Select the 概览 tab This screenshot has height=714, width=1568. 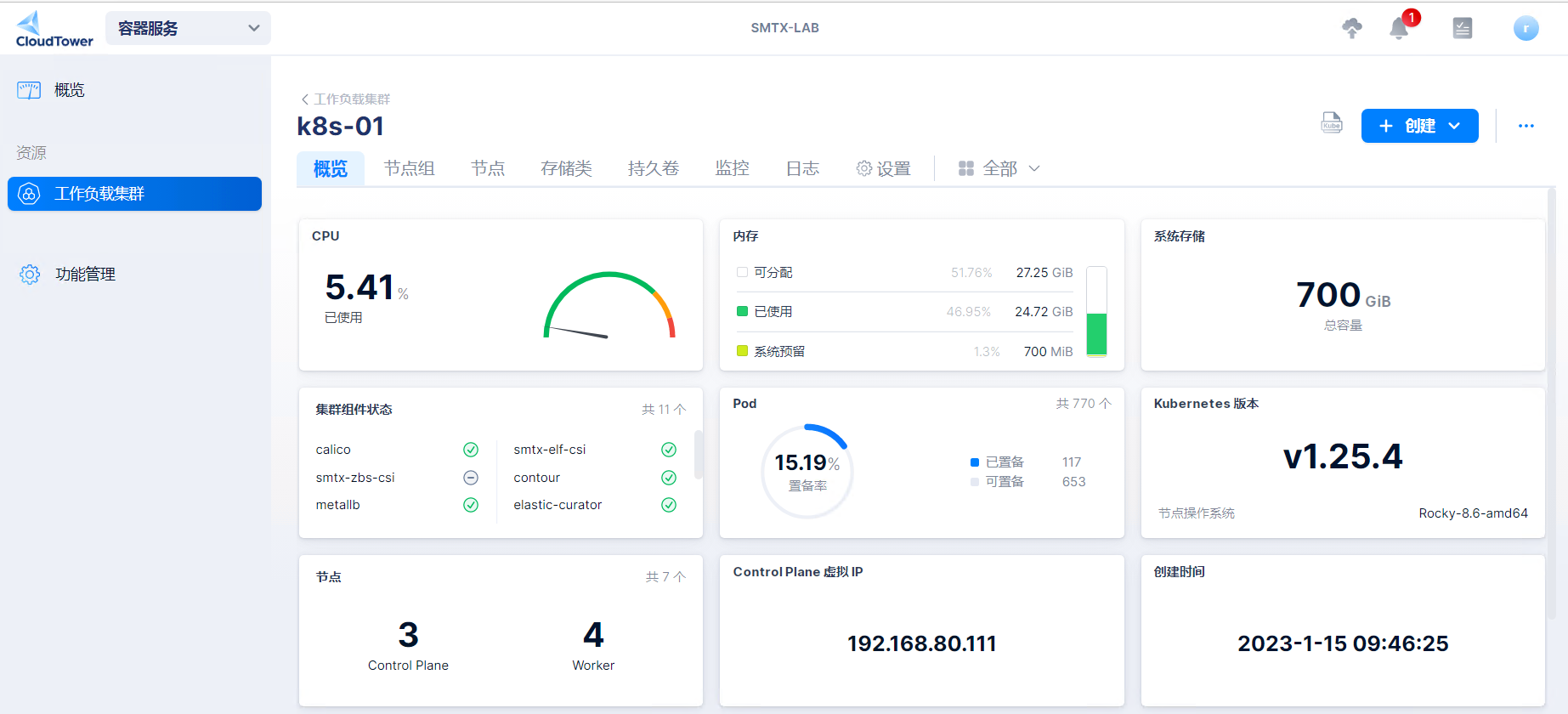pyautogui.click(x=331, y=168)
